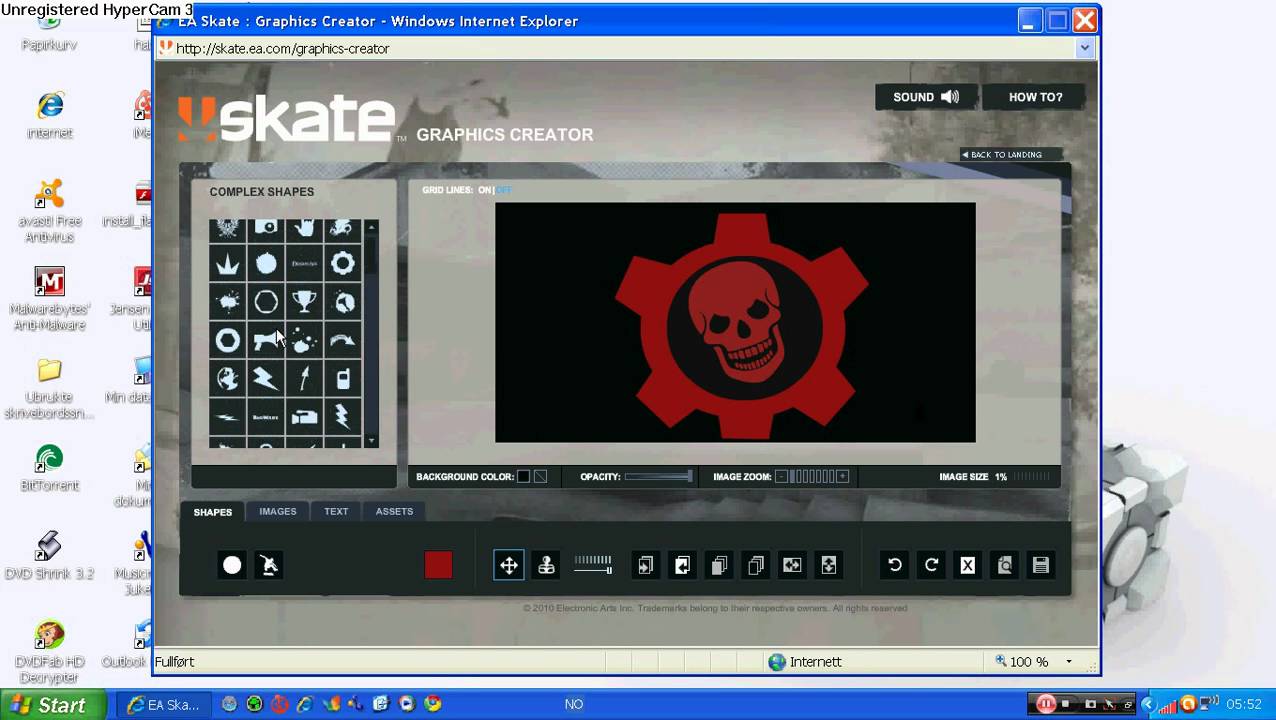The height and width of the screenshot is (720, 1276).
Task: Click the flip horizontal icon
Action: coord(792,565)
